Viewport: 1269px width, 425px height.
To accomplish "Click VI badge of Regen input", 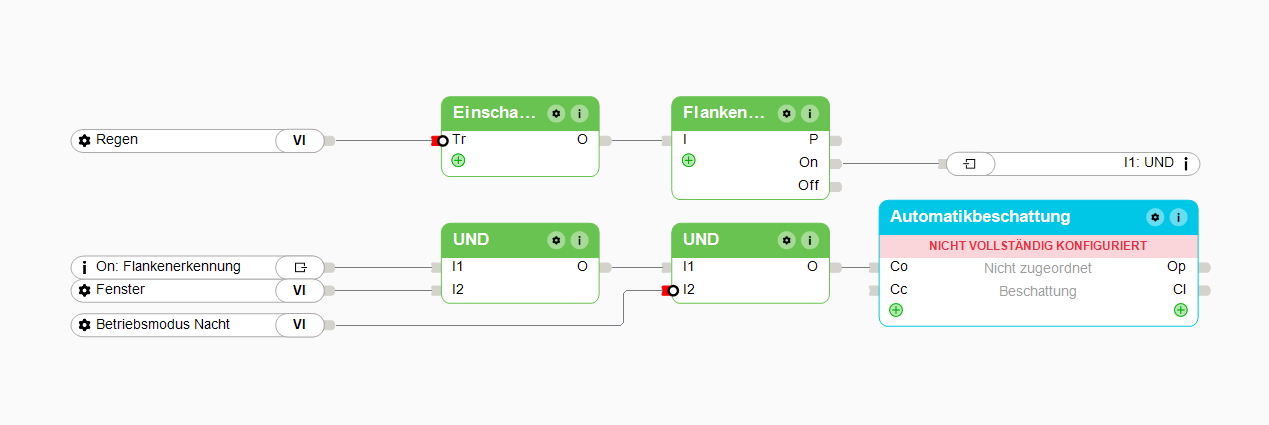I will [x=299, y=141].
